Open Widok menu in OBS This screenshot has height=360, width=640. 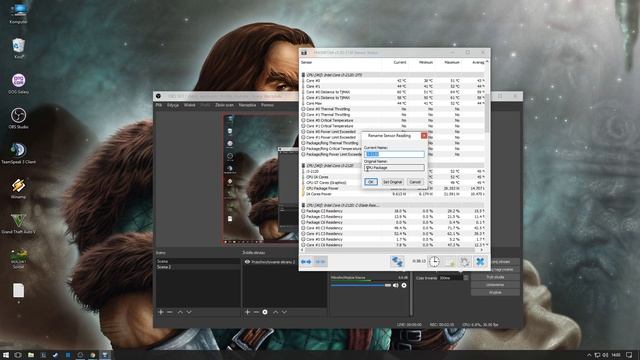click(189, 105)
